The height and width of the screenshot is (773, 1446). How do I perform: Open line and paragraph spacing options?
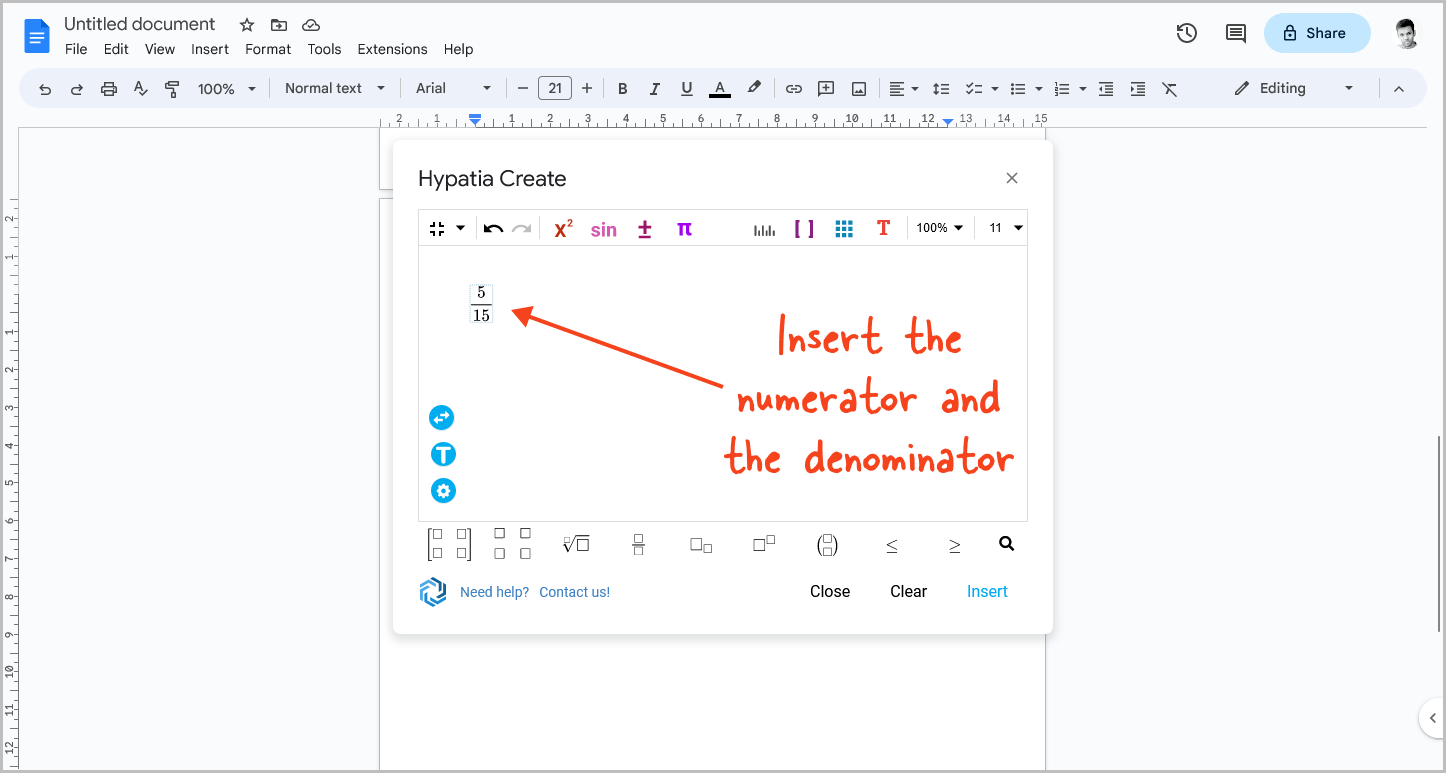pyautogui.click(x=940, y=89)
